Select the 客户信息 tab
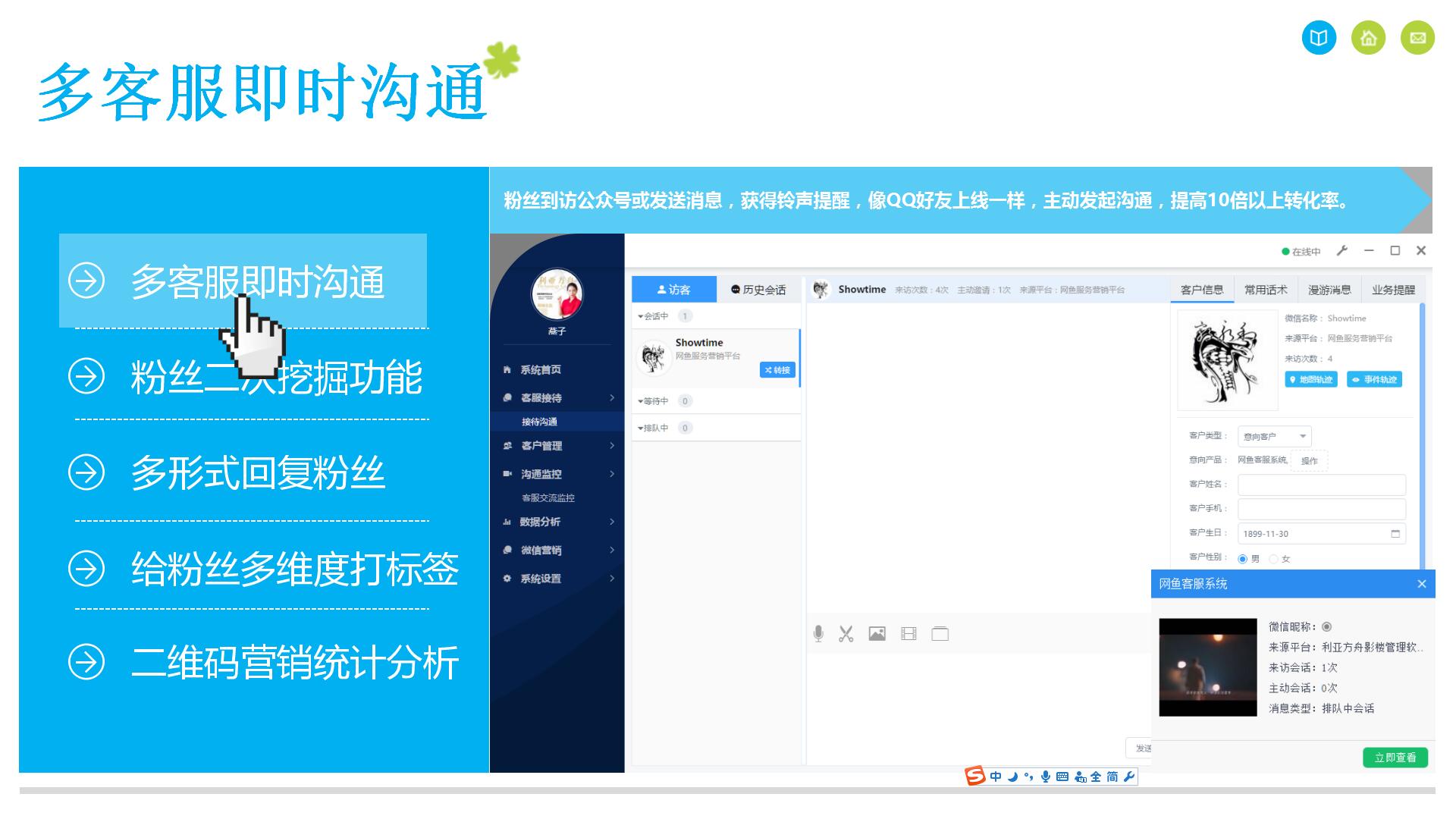The image size is (1456, 819). pos(1202,290)
